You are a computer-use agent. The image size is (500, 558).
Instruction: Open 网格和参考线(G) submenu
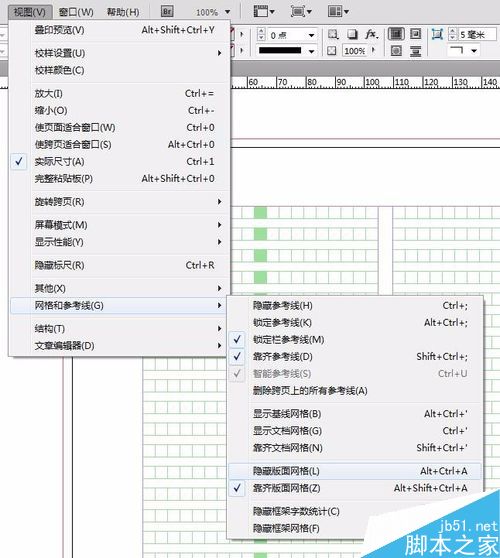pyautogui.click(x=120, y=305)
